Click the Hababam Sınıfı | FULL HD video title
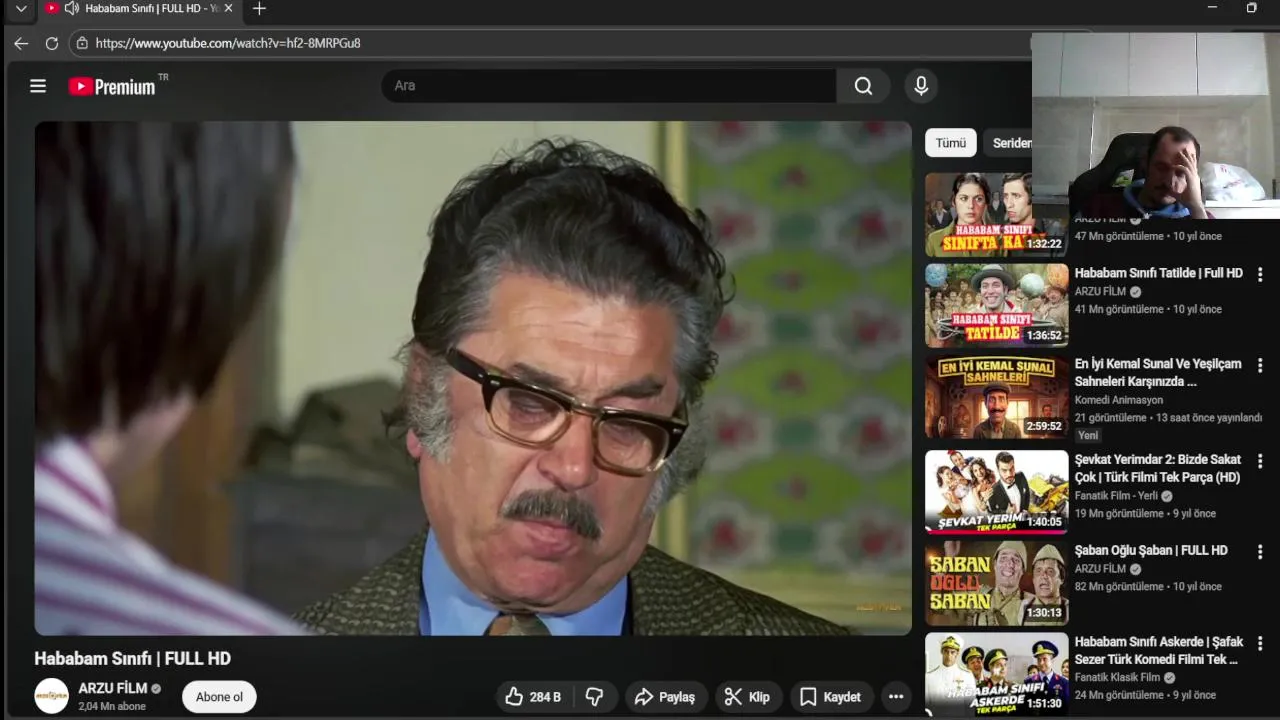1280x720 pixels. (133, 659)
